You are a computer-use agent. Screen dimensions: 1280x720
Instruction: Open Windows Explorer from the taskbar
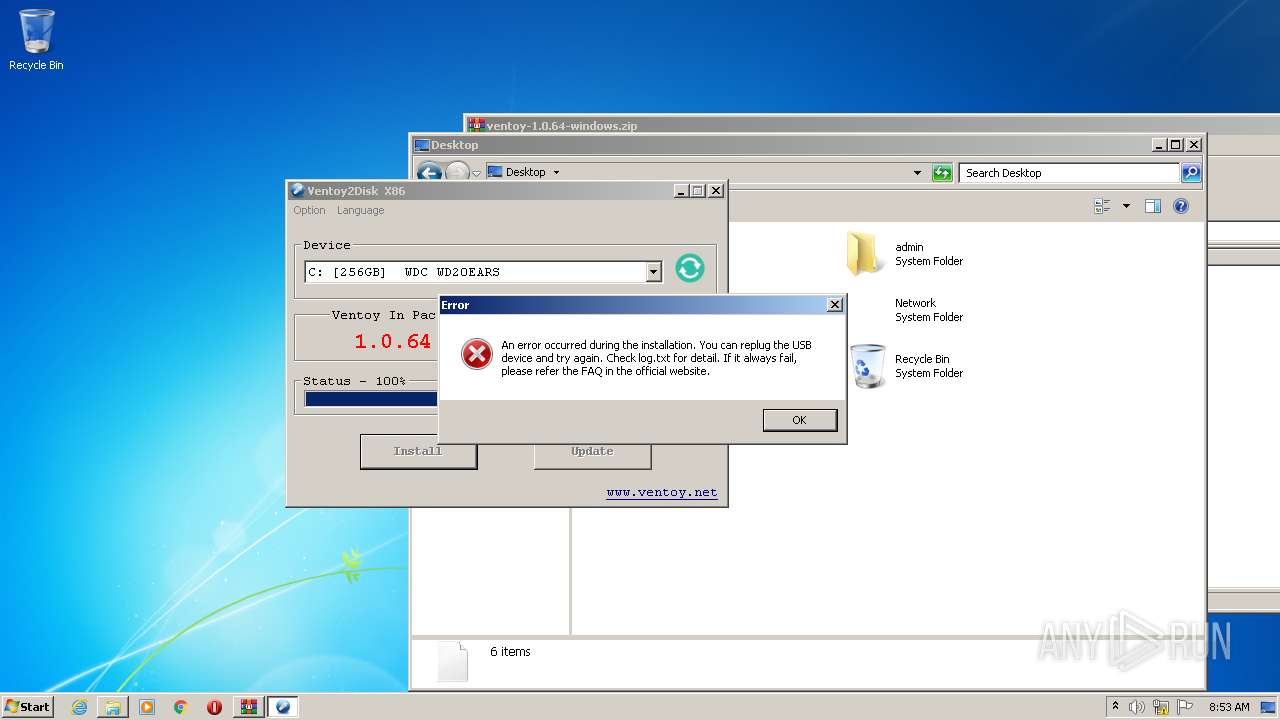pyautogui.click(x=113, y=707)
